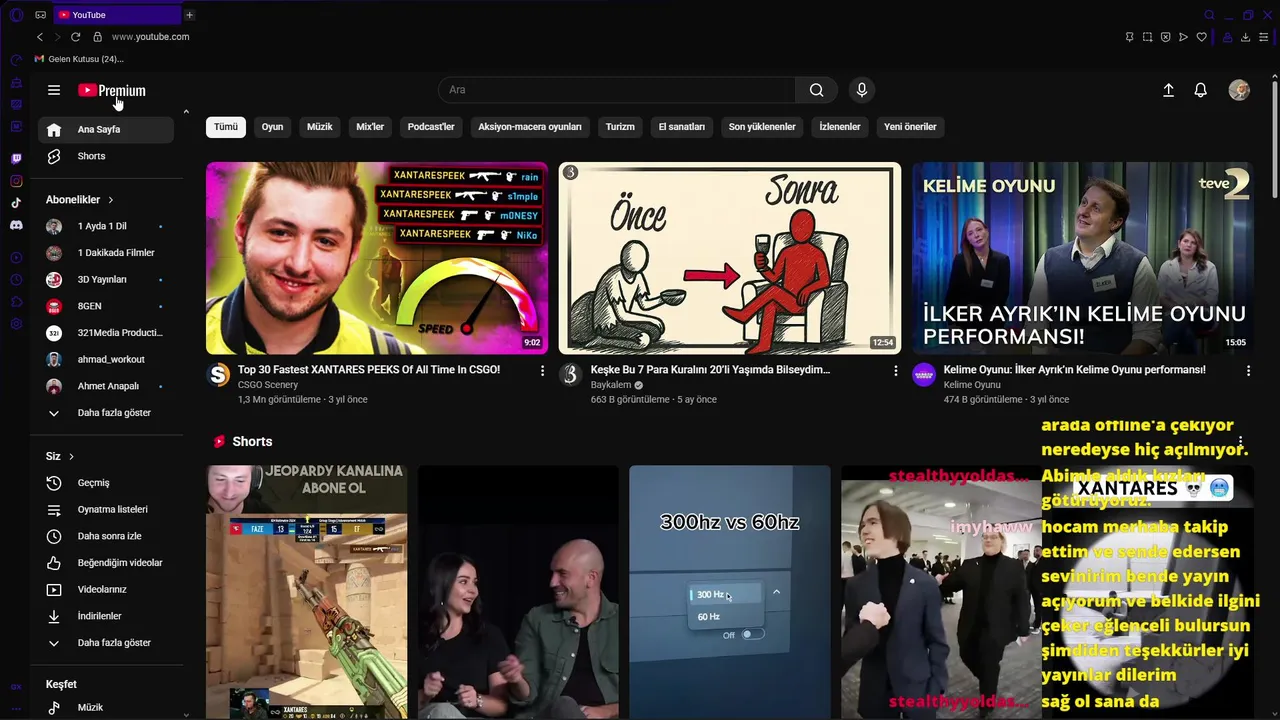Select the Tümü filter chip
This screenshot has height=720, width=1280.
226,127
